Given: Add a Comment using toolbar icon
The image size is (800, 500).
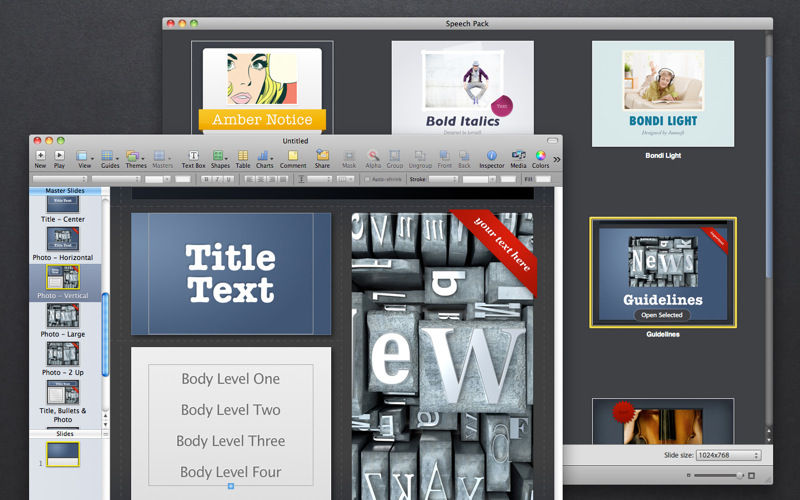Looking at the screenshot, I should (293, 156).
